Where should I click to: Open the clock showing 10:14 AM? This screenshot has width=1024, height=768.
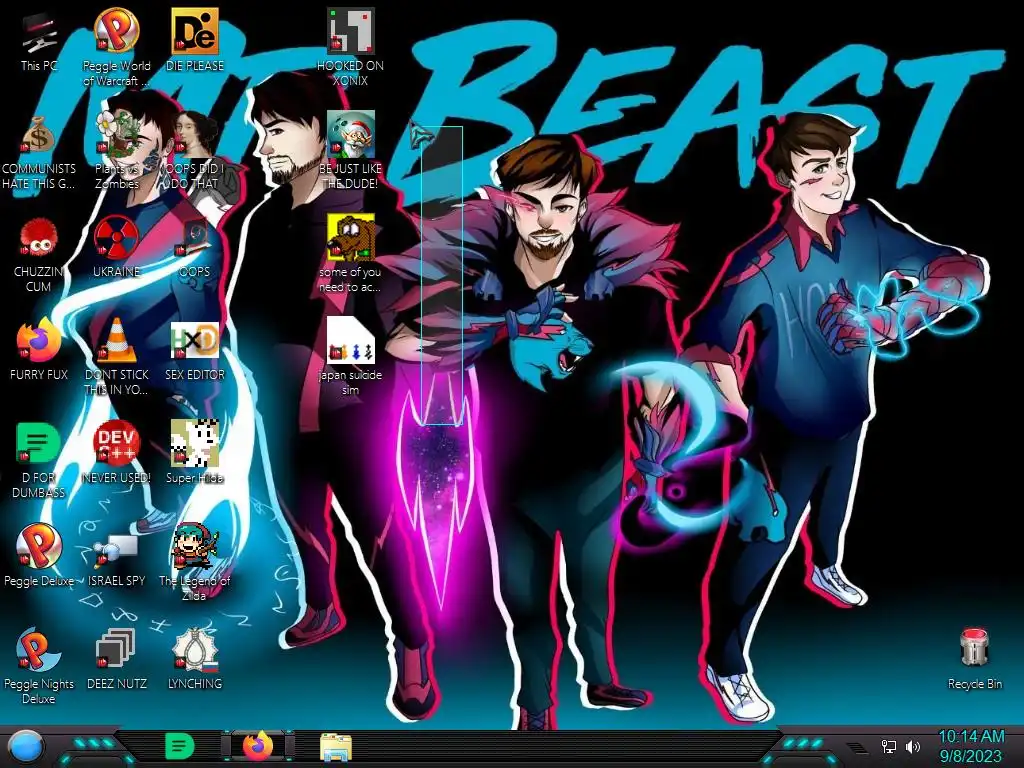(971, 746)
